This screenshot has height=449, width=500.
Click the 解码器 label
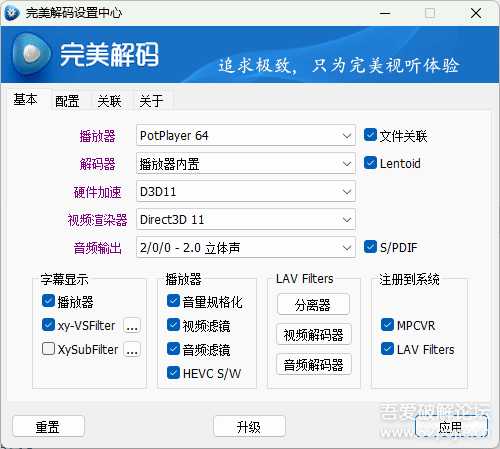click(97, 164)
